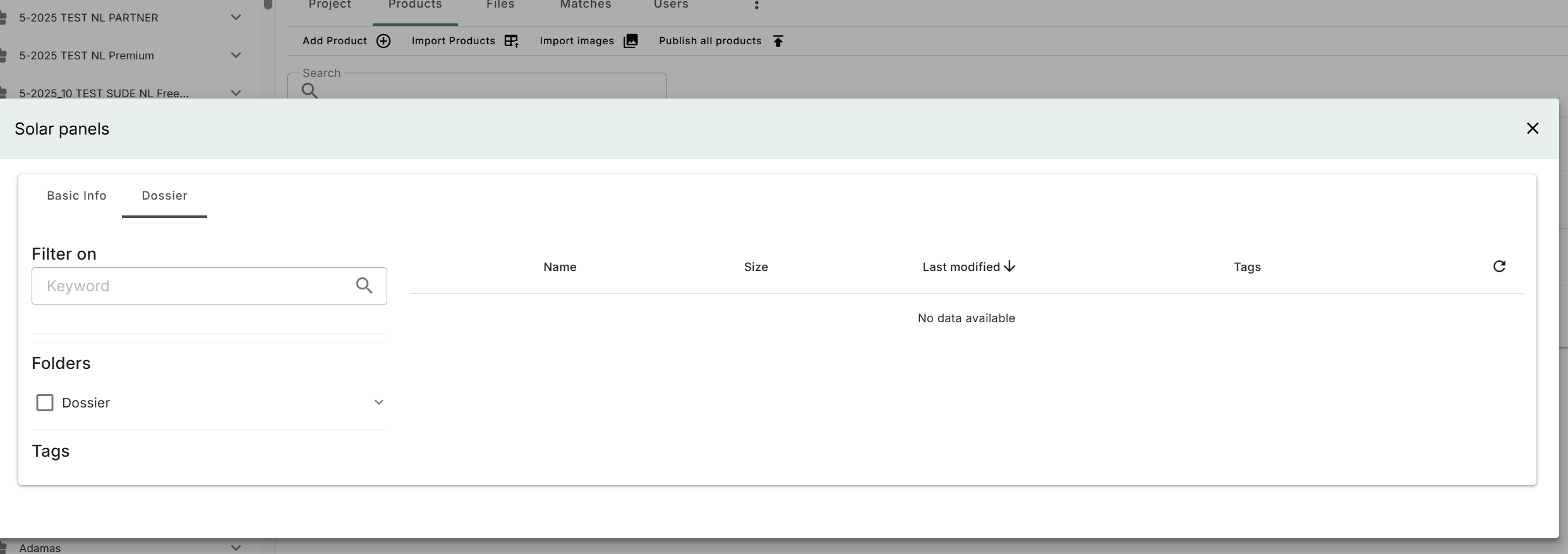Click the Import Products button label
Screen dimensions: 1568x554
tap(454, 41)
